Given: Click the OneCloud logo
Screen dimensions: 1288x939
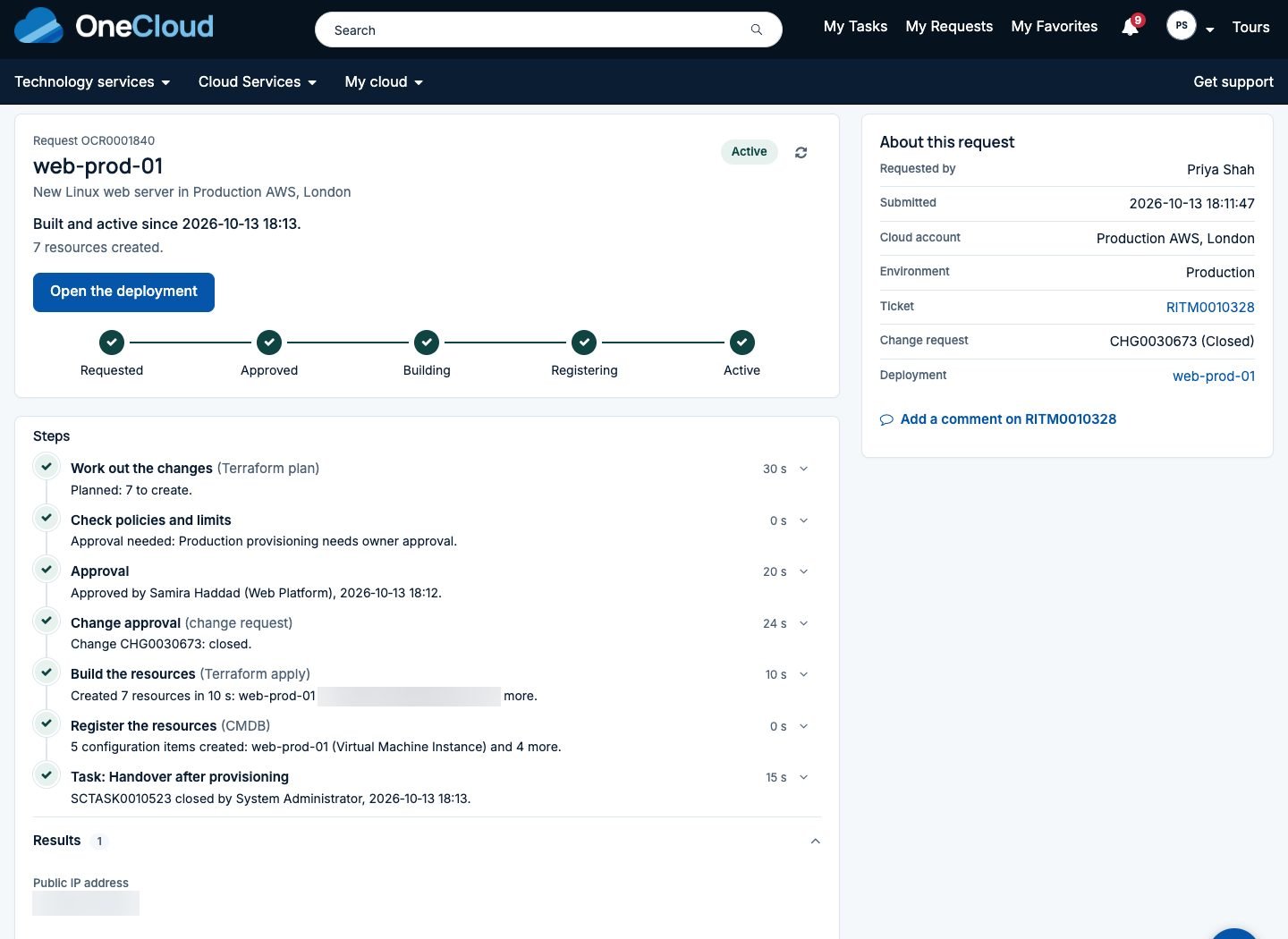Looking at the screenshot, I should 114,27.
